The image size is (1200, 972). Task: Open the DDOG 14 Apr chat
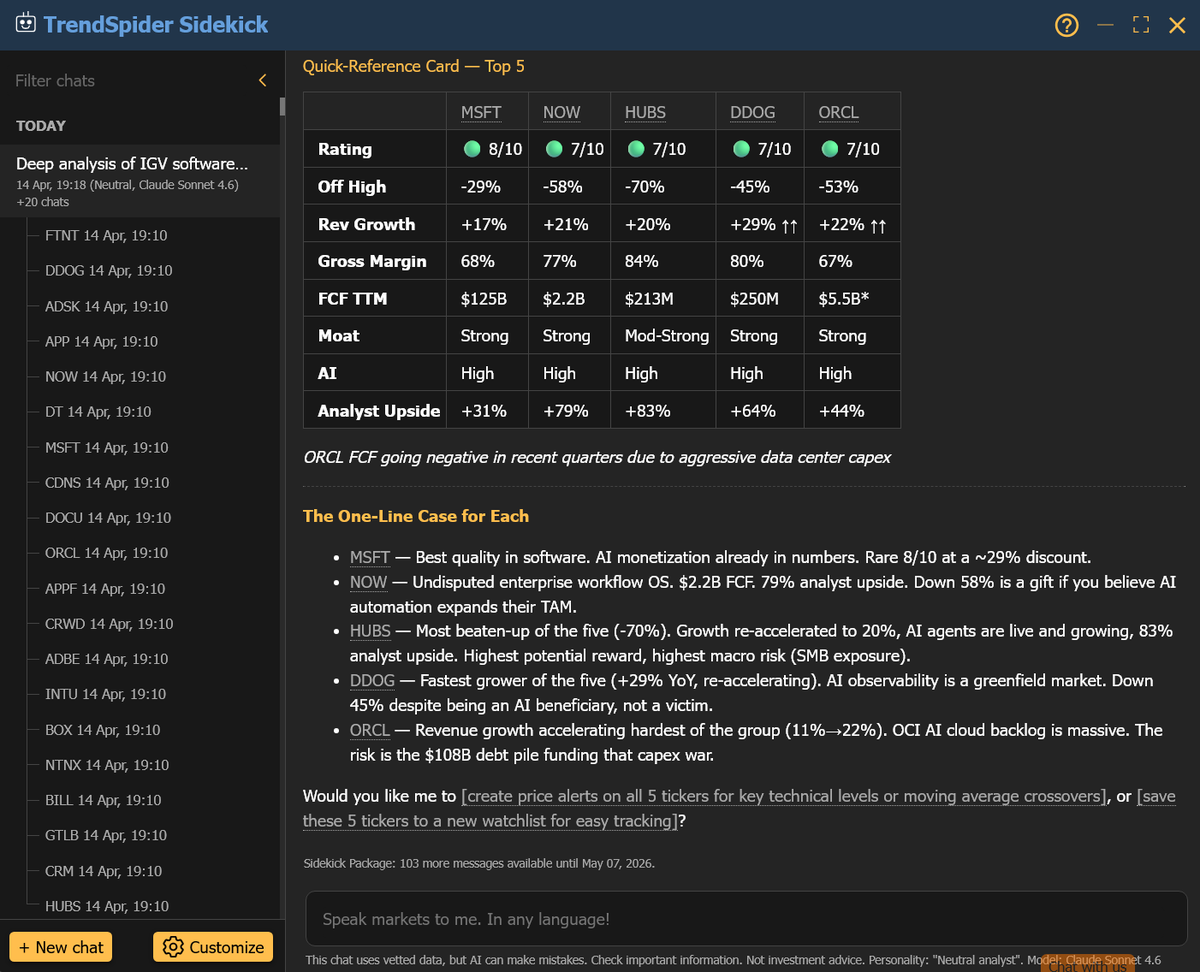coord(108,271)
